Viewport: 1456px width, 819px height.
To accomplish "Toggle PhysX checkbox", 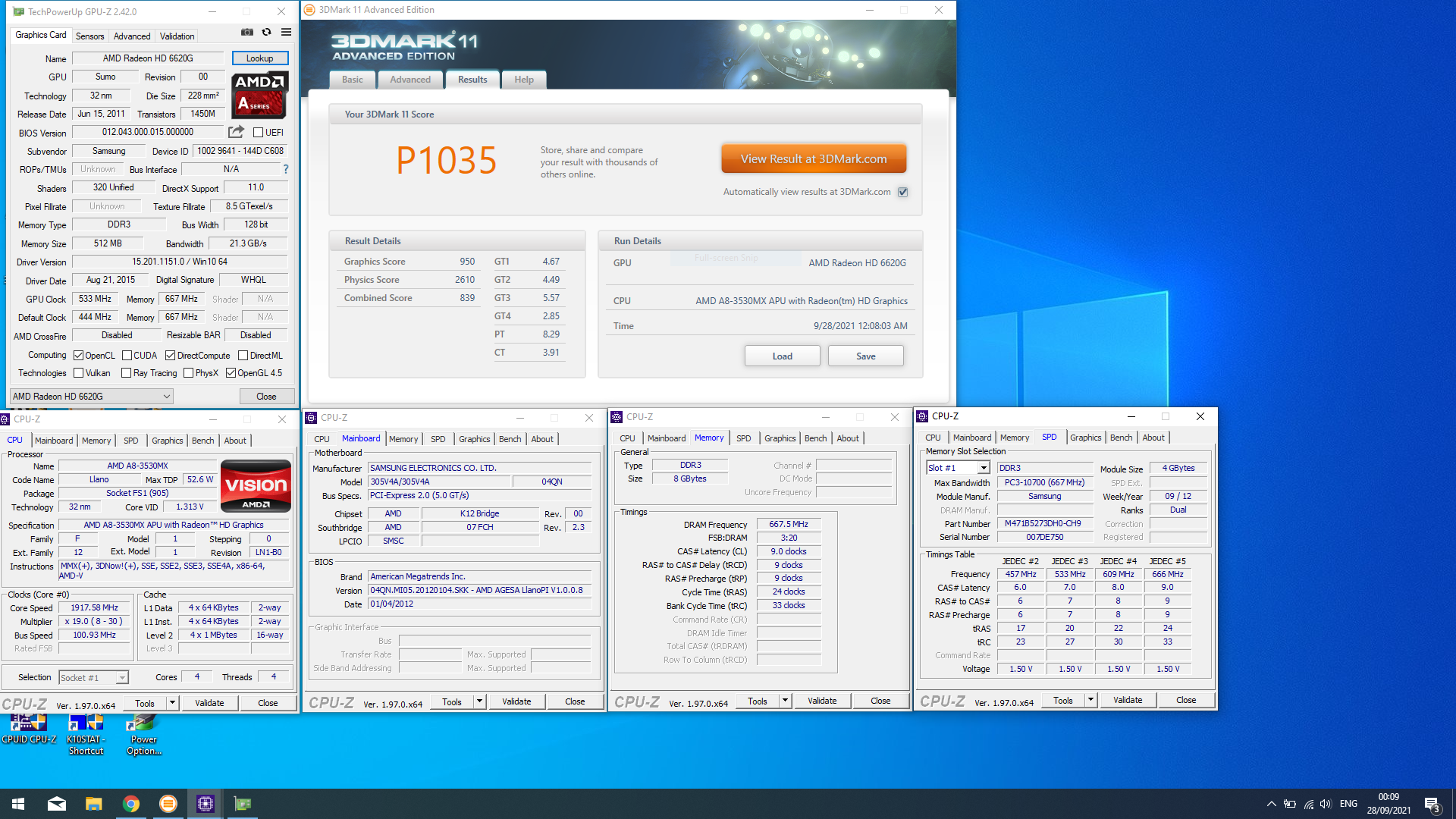I will (x=188, y=373).
